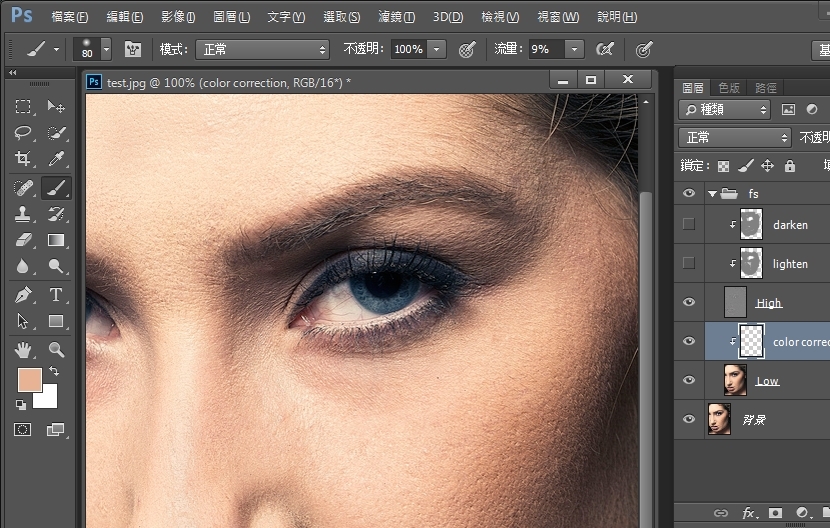Add a layer mask
830x528 pixels.
tap(775, 513)
